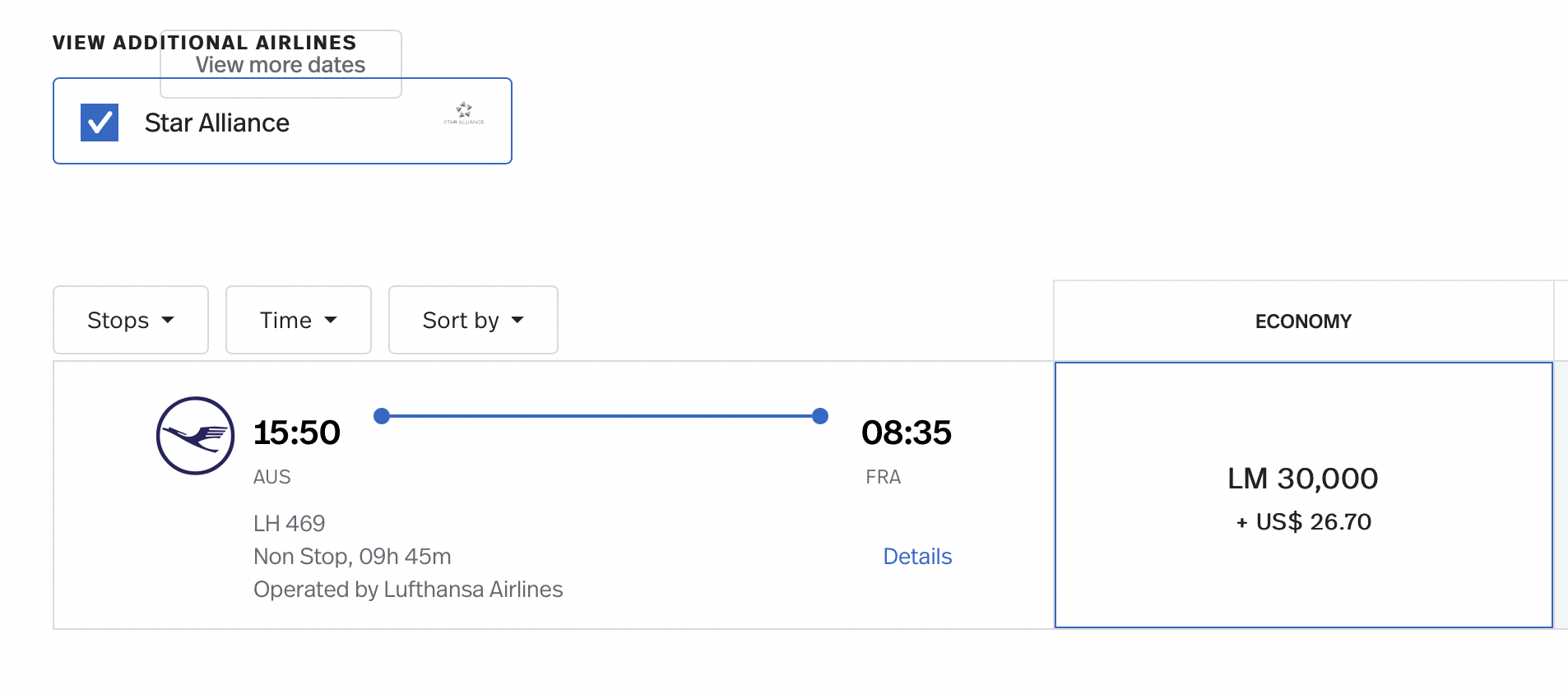Open the Sort by dropdown
Screen dimensions: 1568x694
pyautogui.click(x=473, y=320)
